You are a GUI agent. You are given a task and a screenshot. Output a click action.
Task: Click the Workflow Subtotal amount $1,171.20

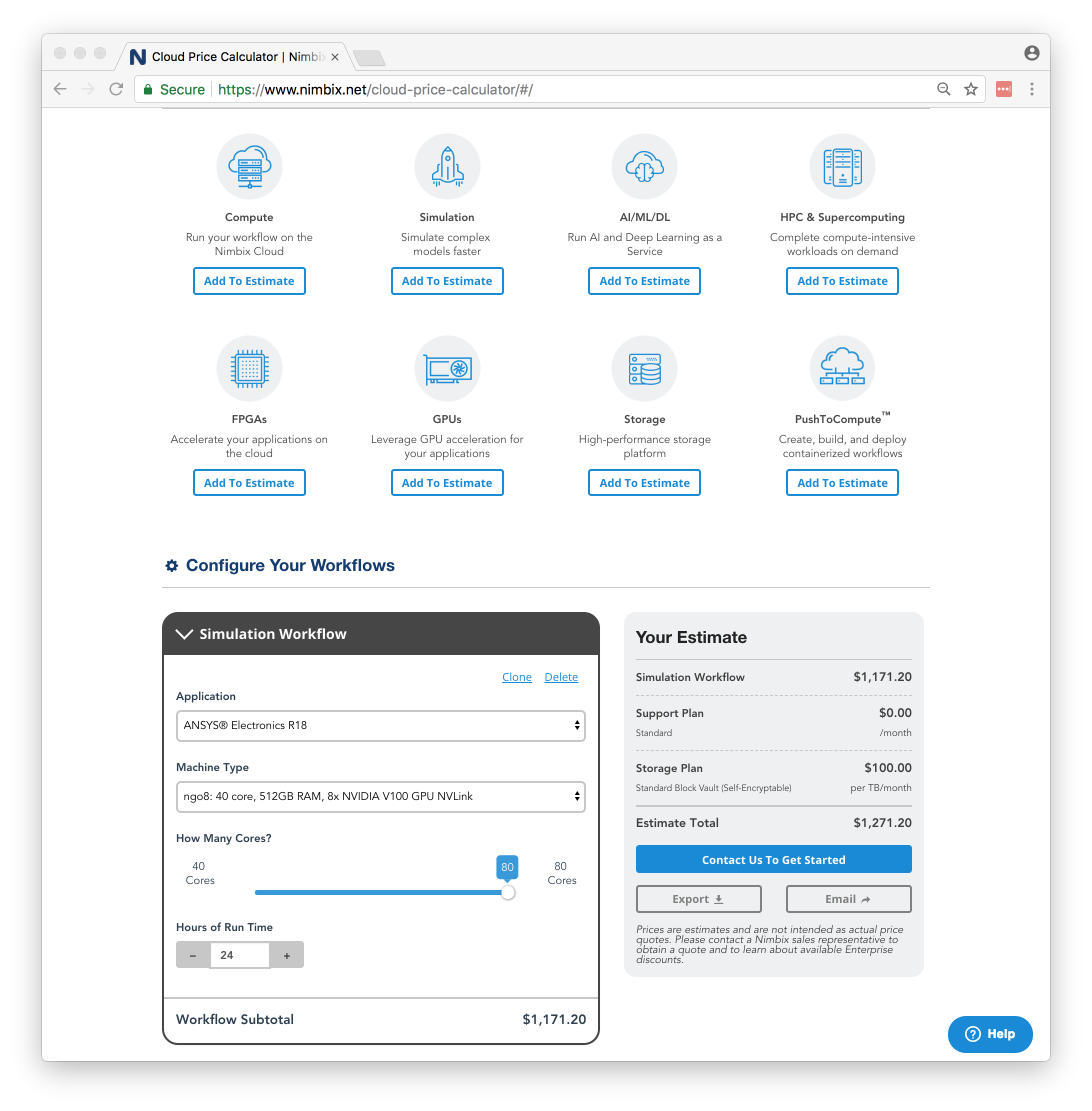tap(554, 1019)
